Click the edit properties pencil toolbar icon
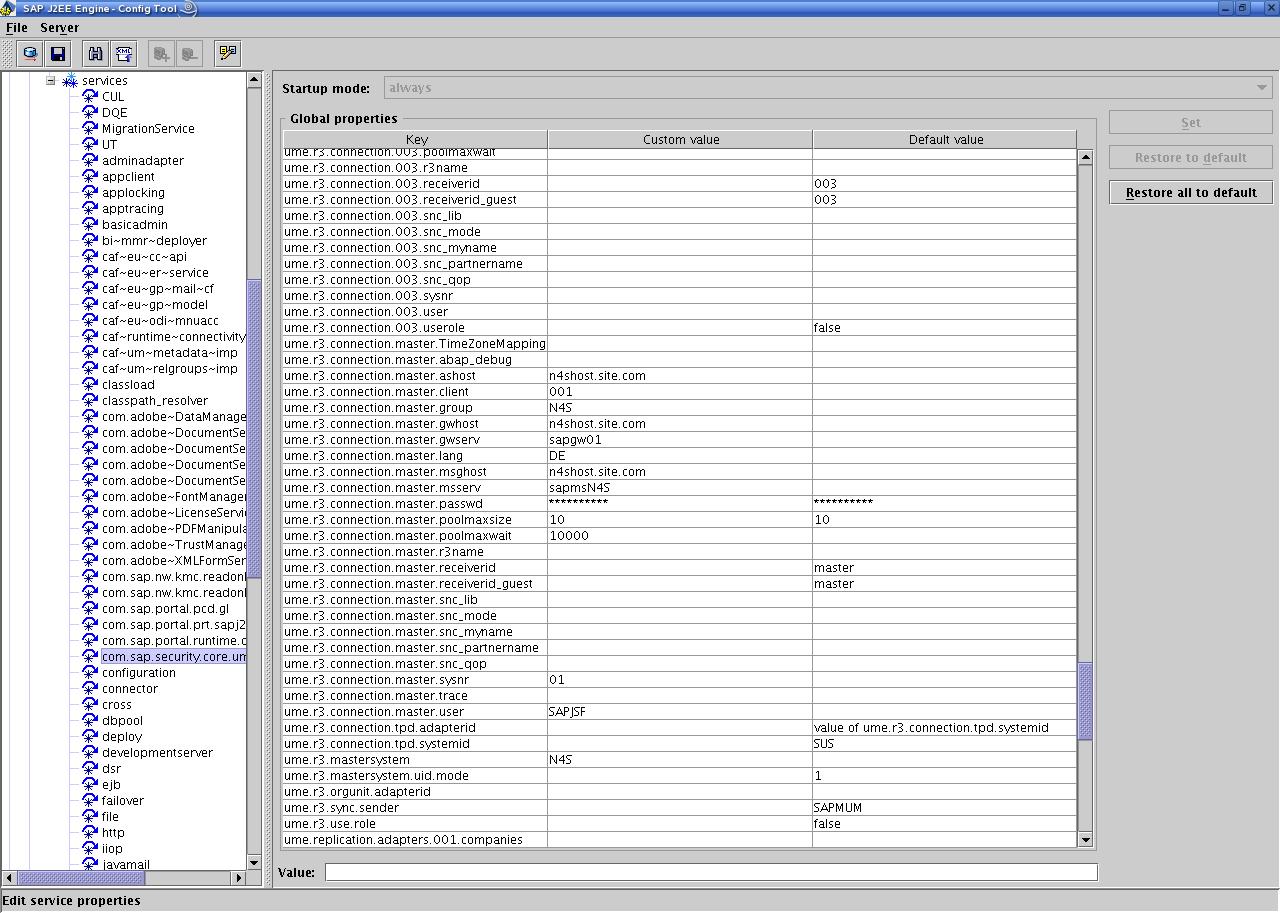This screenshot has width=1280, height=913. click(228, 54)
